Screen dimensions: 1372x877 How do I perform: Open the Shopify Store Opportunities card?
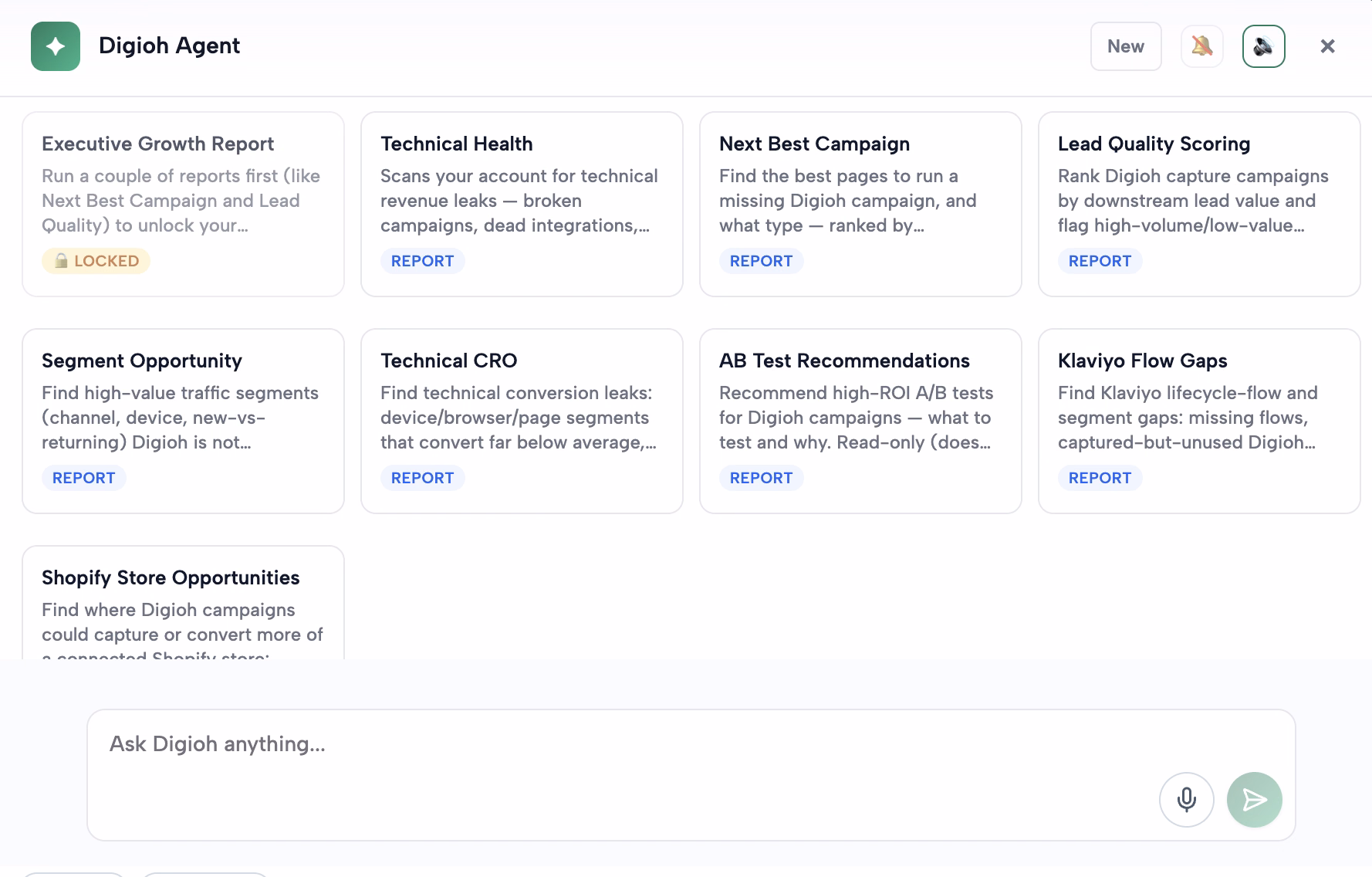click(x=183, y=602)
